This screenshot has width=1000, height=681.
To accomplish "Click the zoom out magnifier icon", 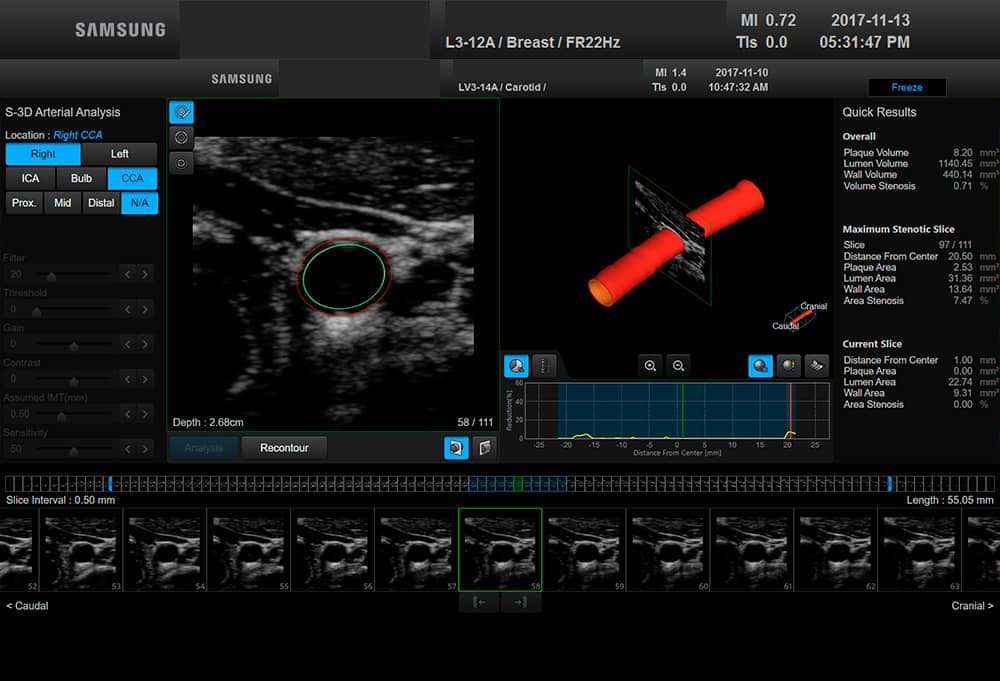I will pyautogui.click(x=678, y=366).
